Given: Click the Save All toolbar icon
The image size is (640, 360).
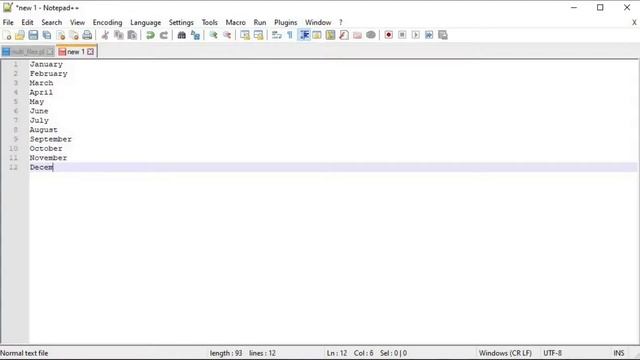Looking at the screenshot, I should tap(47, 35).
